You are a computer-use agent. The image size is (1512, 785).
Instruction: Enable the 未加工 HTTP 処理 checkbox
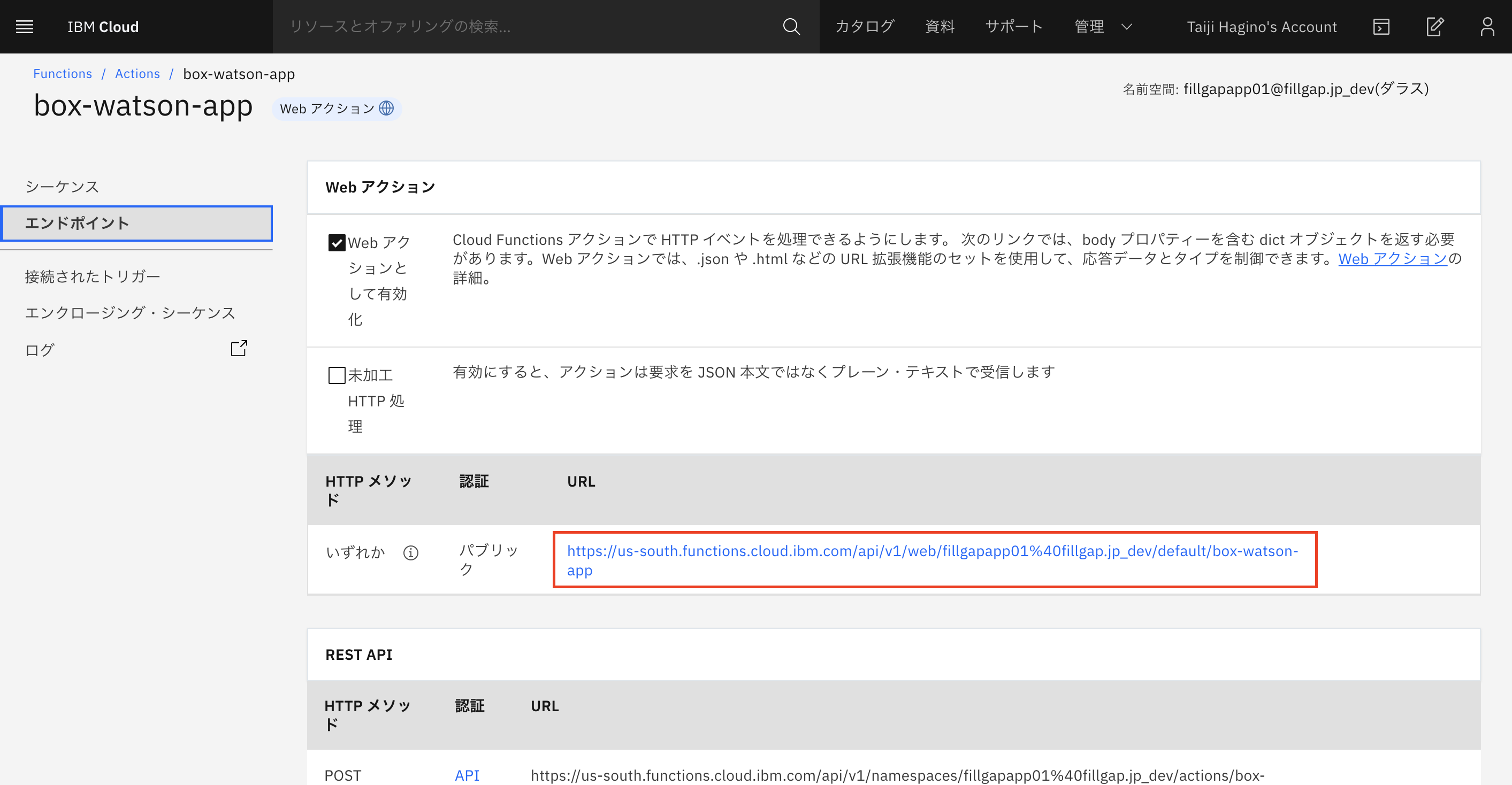[337, 375]
